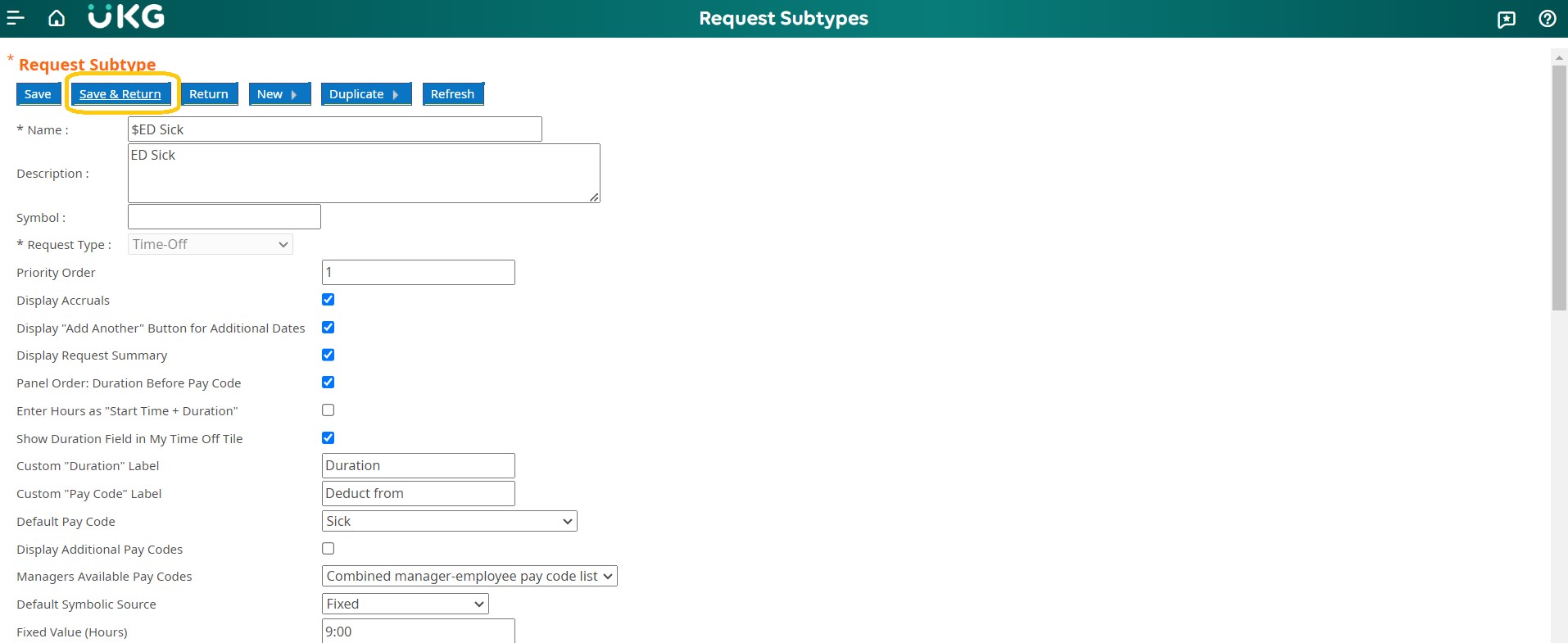The image size is (1568, 643).
Task: Click the vertical page scrollbar thumb
Action: [1559, 188]
